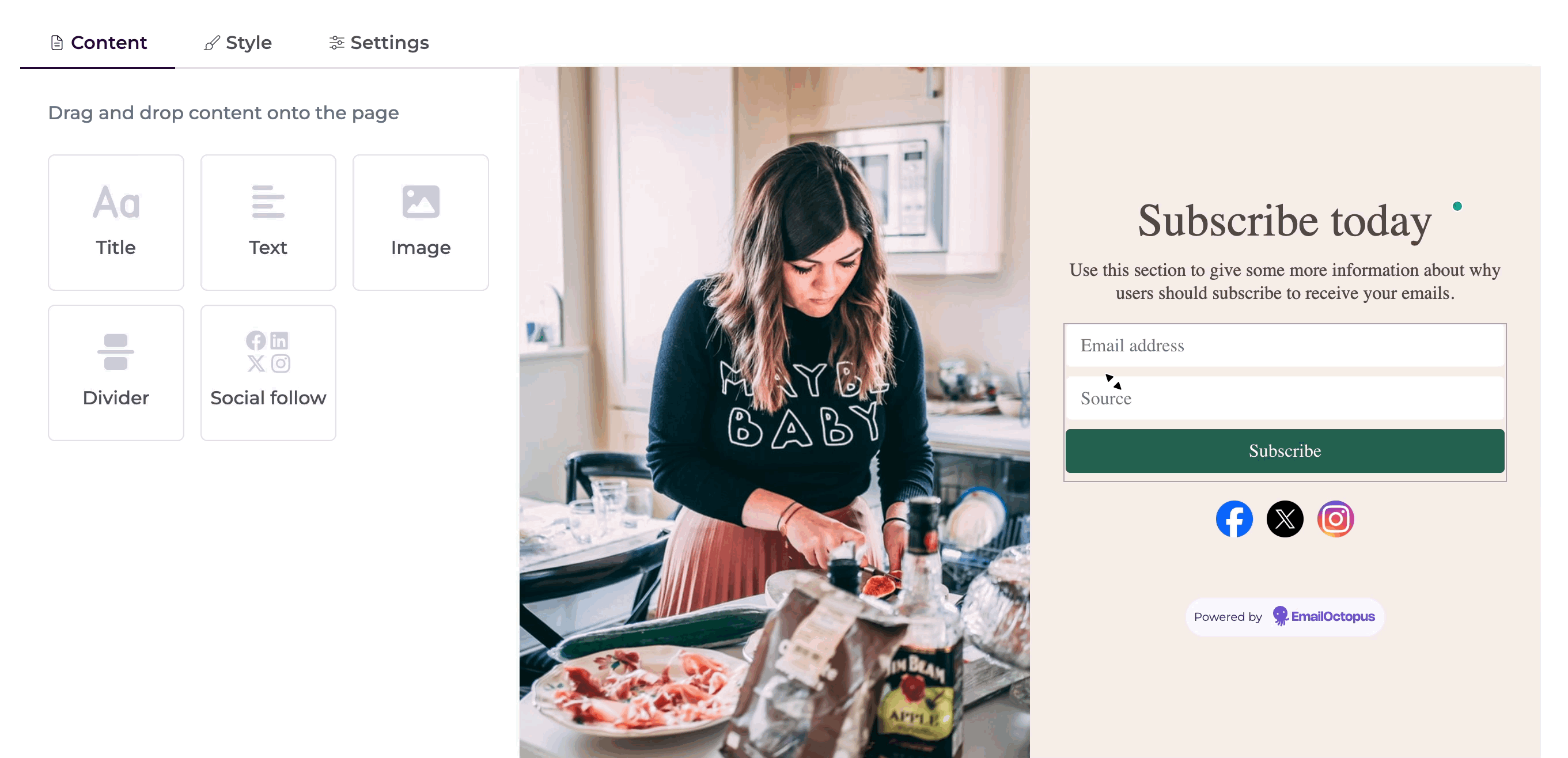Screen dimensions: 1568x758
Task: Select the Image content block
Action: [421, 222]
